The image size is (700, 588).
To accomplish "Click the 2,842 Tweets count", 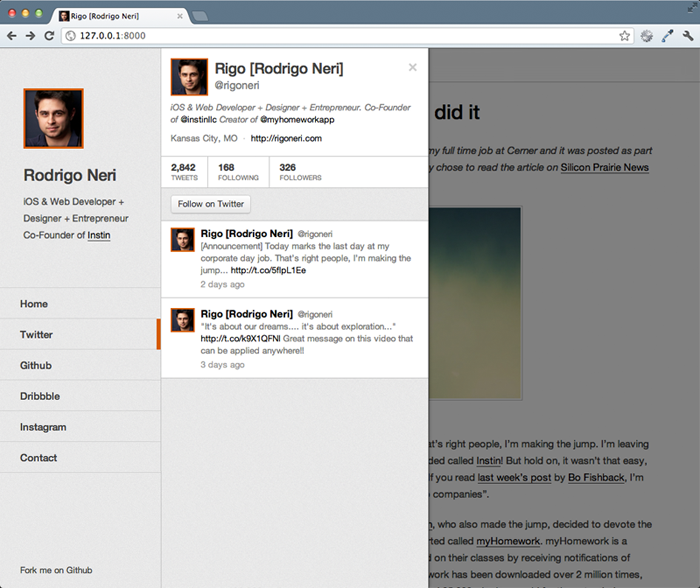I will (184, 172).
